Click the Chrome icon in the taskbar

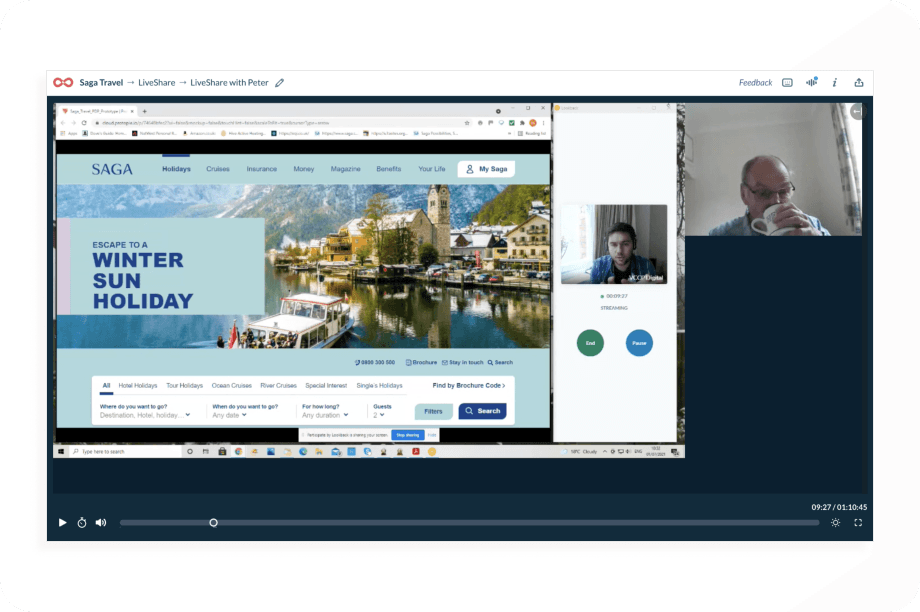[x=238, y=452]
